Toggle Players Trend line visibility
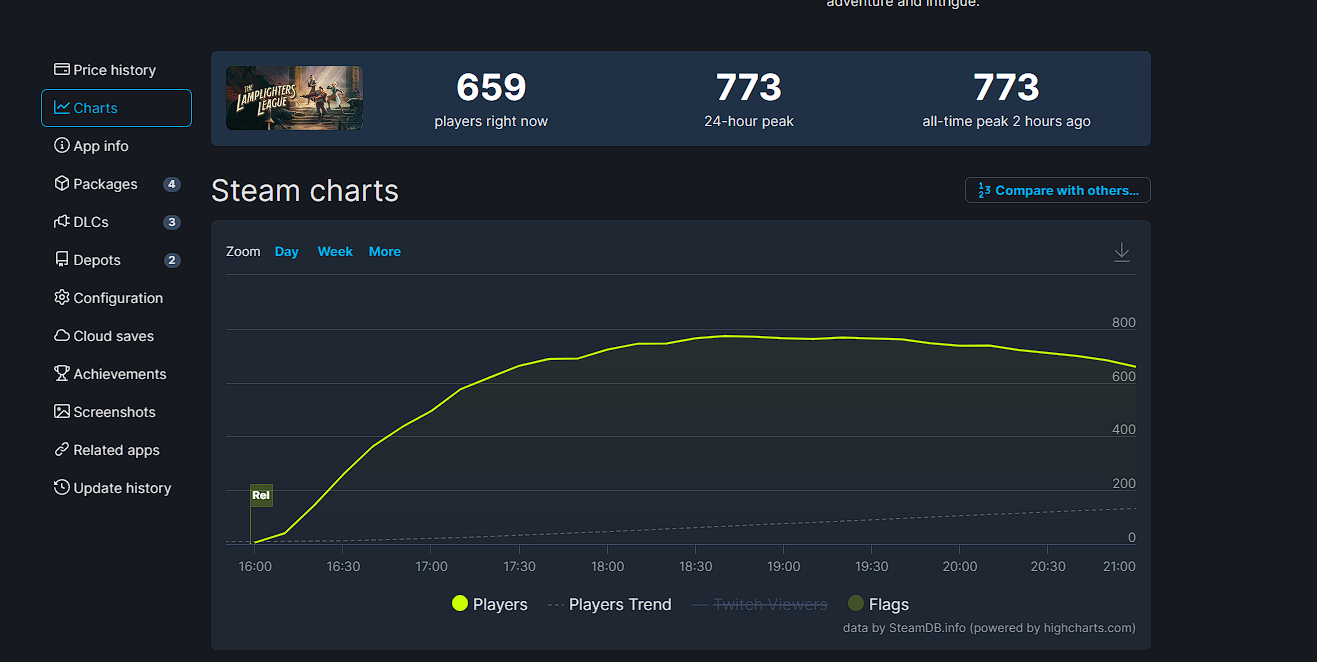Viewport: 1317px width, 662px height. [609, 604]
